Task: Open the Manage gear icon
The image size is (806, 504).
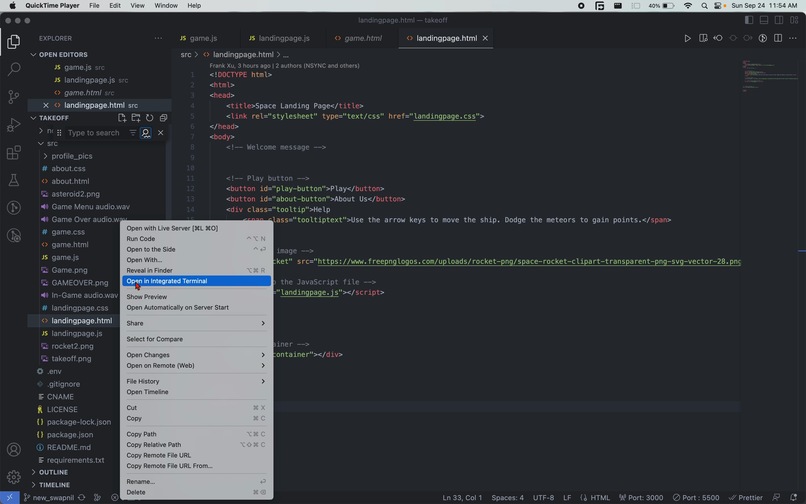Action: coord(14,477)
